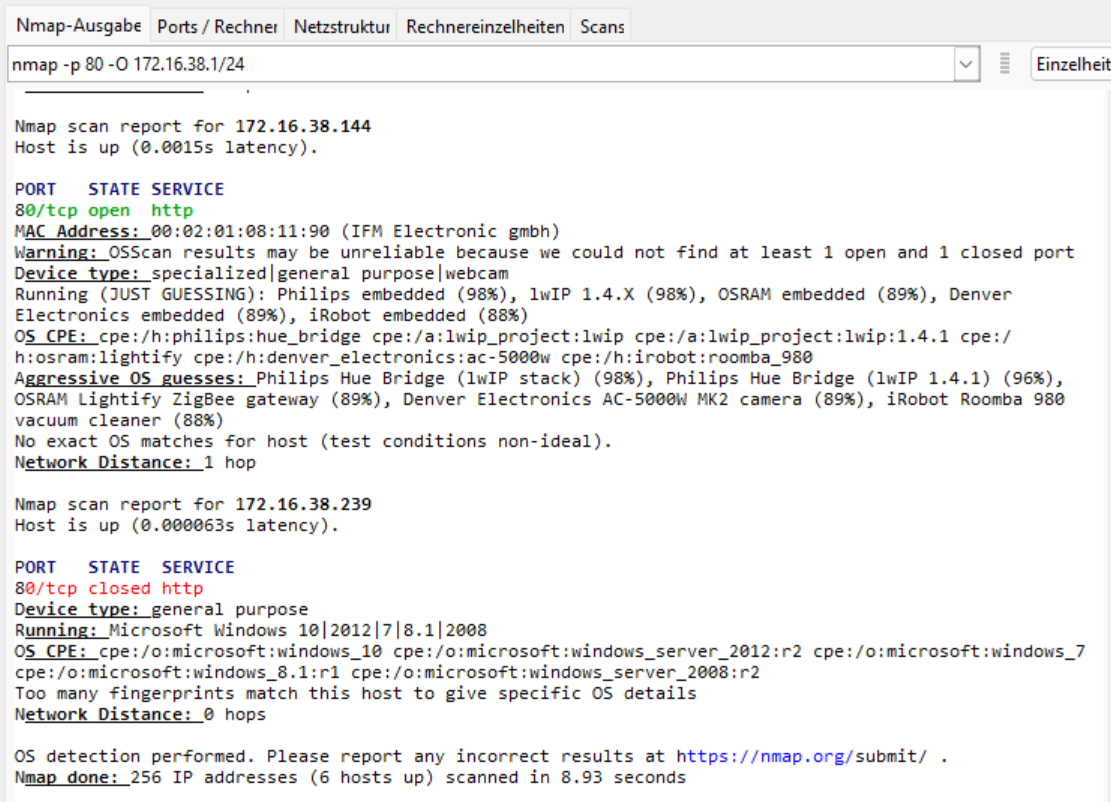Expand the scan command dropdown arrow

[x=966, y=65]
